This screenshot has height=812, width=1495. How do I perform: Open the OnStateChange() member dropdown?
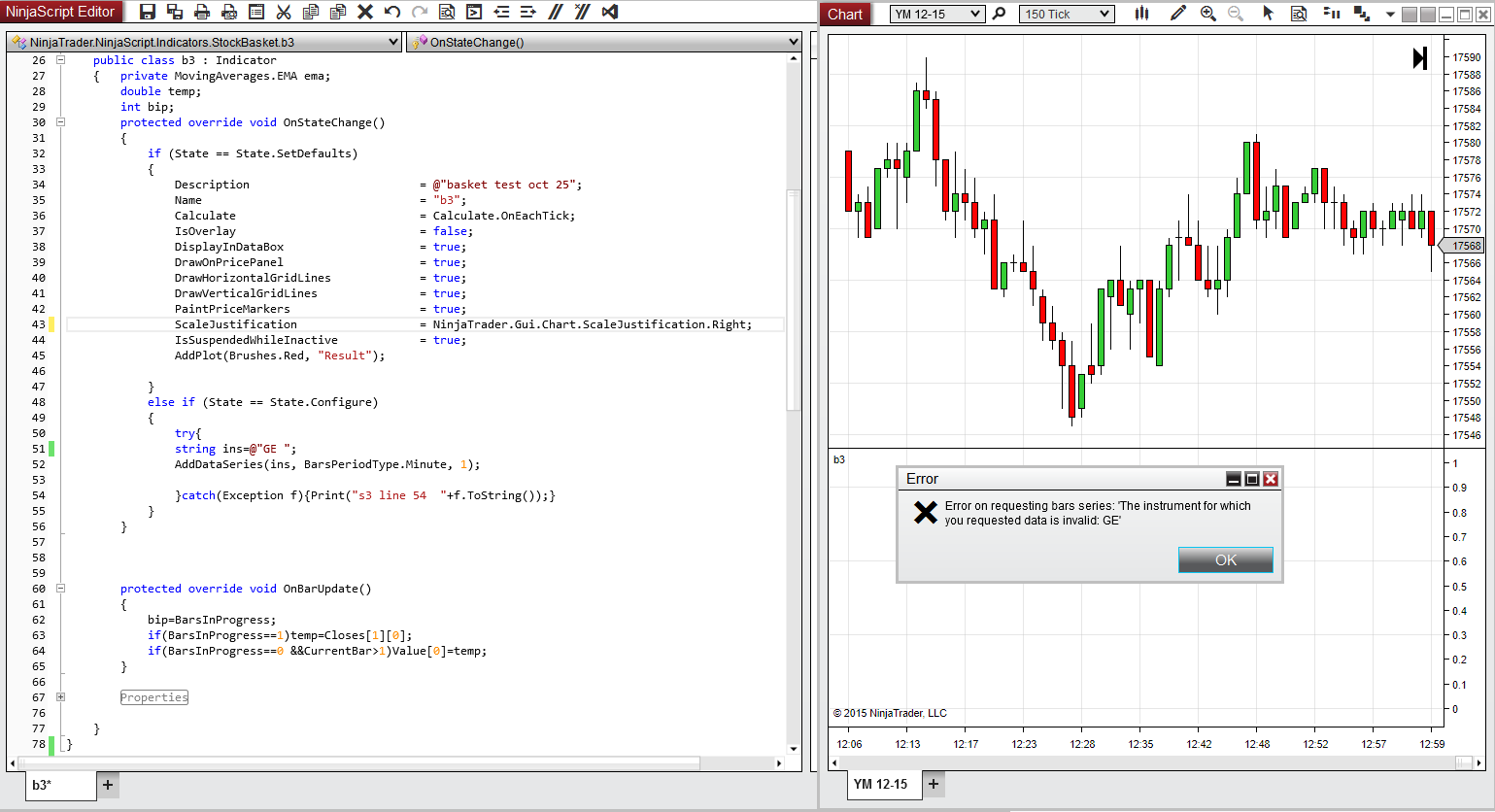click(603, 42)
